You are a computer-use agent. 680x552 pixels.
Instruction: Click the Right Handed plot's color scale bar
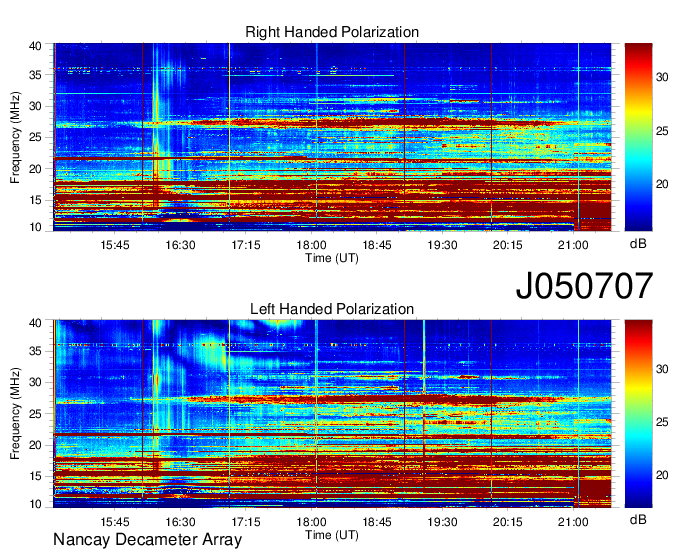tap(638, 137)
